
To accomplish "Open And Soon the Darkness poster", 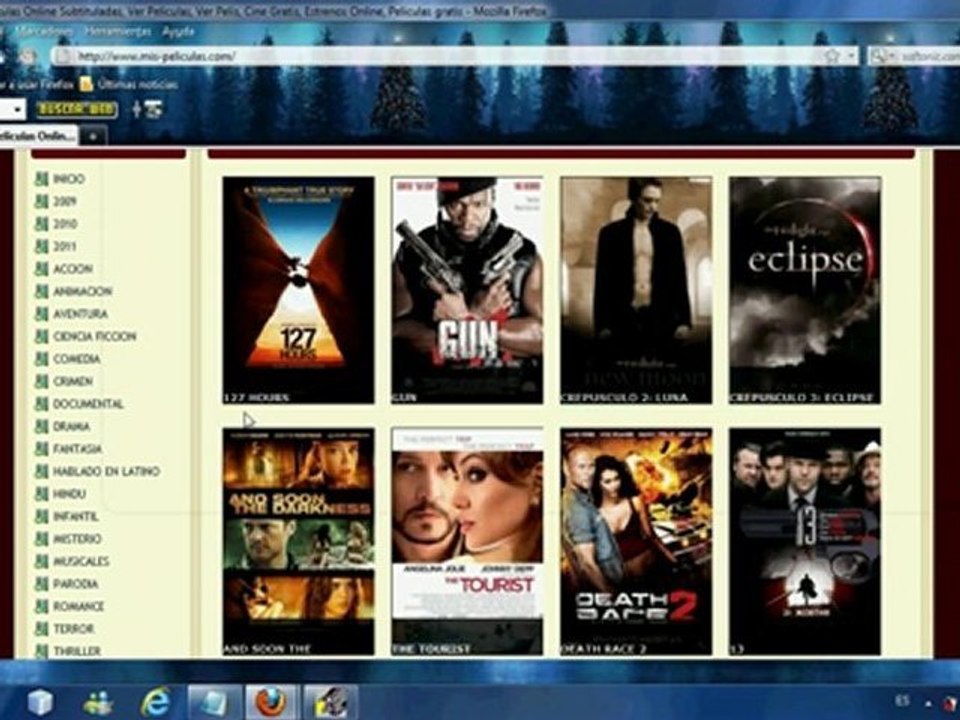I will [x=298, y=541].
